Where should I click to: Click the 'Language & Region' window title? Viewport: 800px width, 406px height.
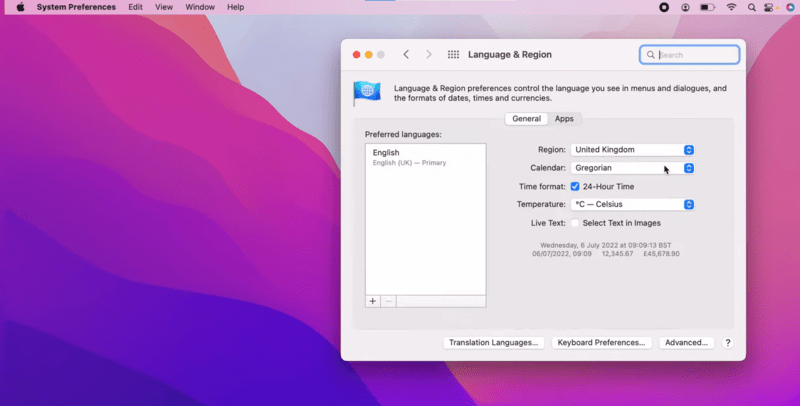[510, 55]
